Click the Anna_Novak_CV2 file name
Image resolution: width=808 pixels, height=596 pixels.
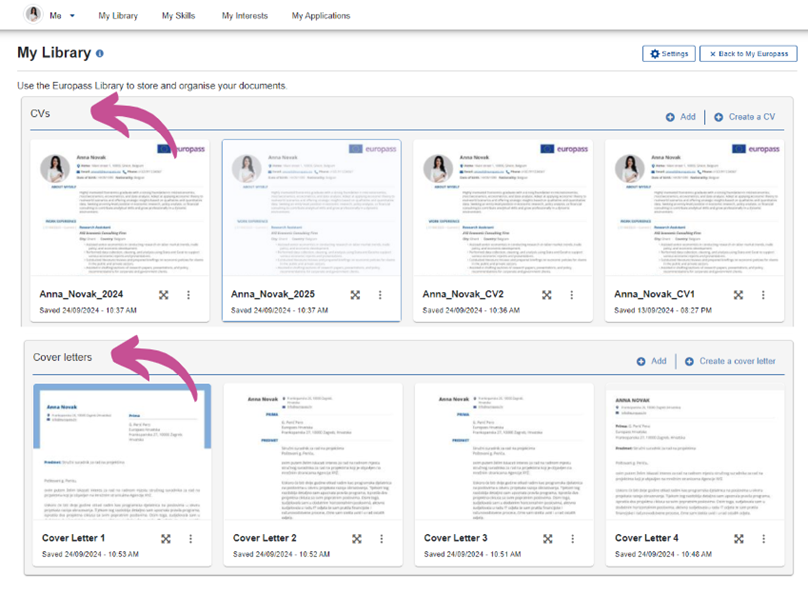point(463,294)
